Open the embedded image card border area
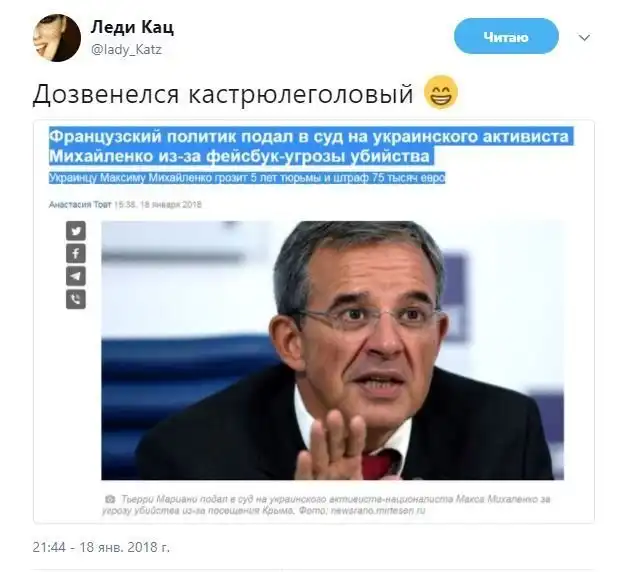The image size is (622, 572). click(x=313, y=321)
